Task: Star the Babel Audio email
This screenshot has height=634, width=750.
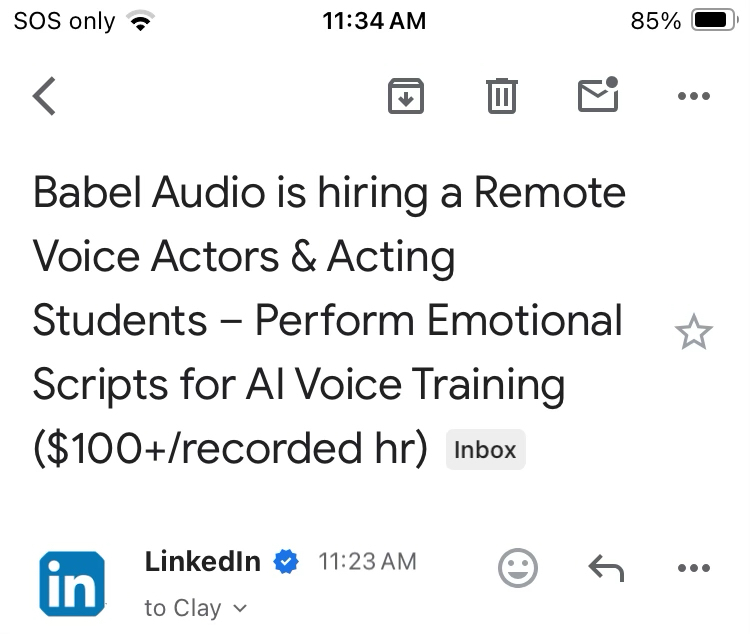Action: tap(693, 333)
